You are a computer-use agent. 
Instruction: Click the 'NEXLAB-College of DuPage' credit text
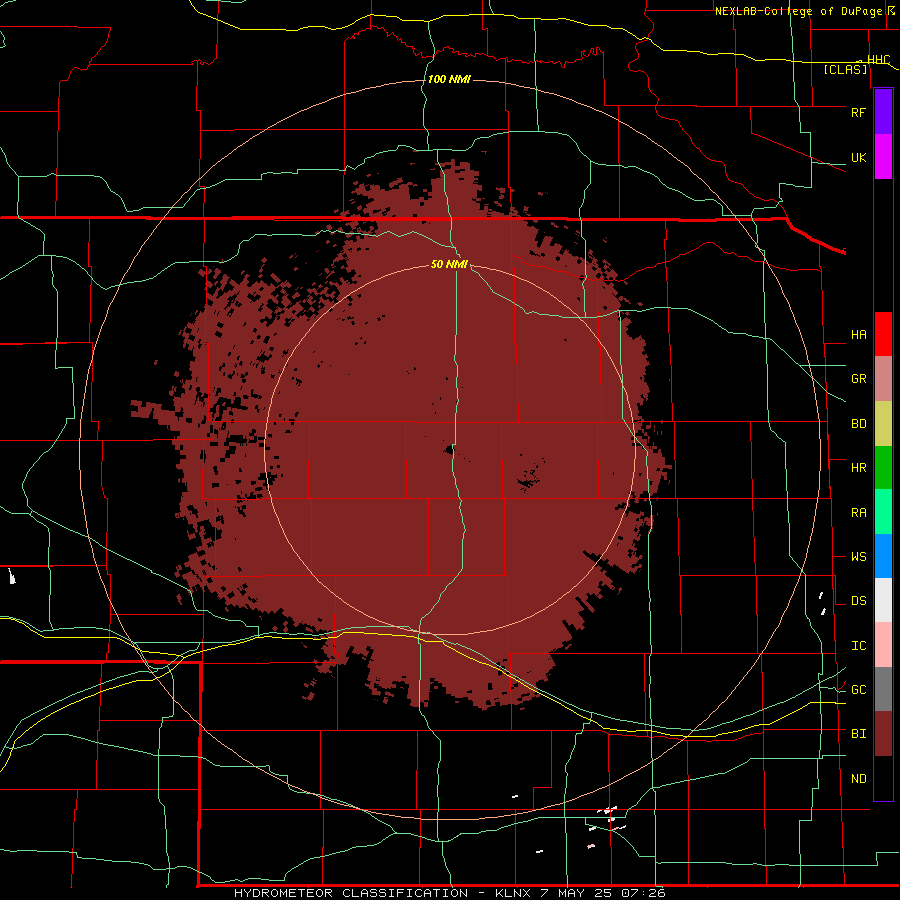[x=798, y=11]
